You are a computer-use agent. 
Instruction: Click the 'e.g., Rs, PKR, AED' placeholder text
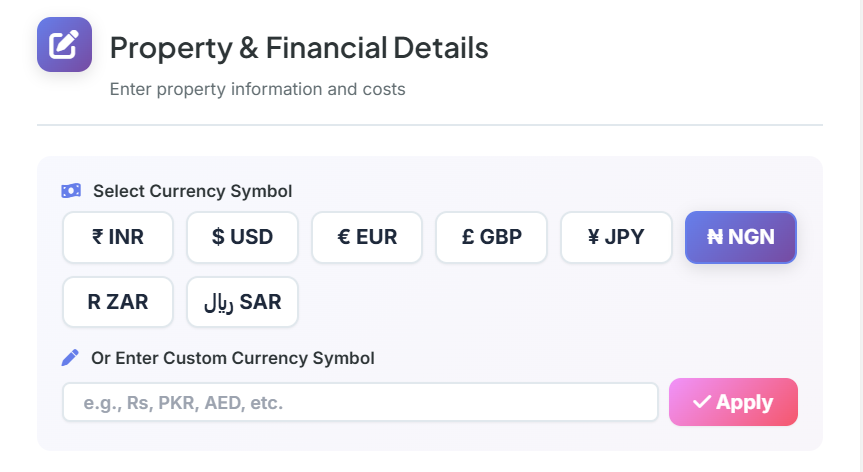pyautogui.click(x=184, y=403)
